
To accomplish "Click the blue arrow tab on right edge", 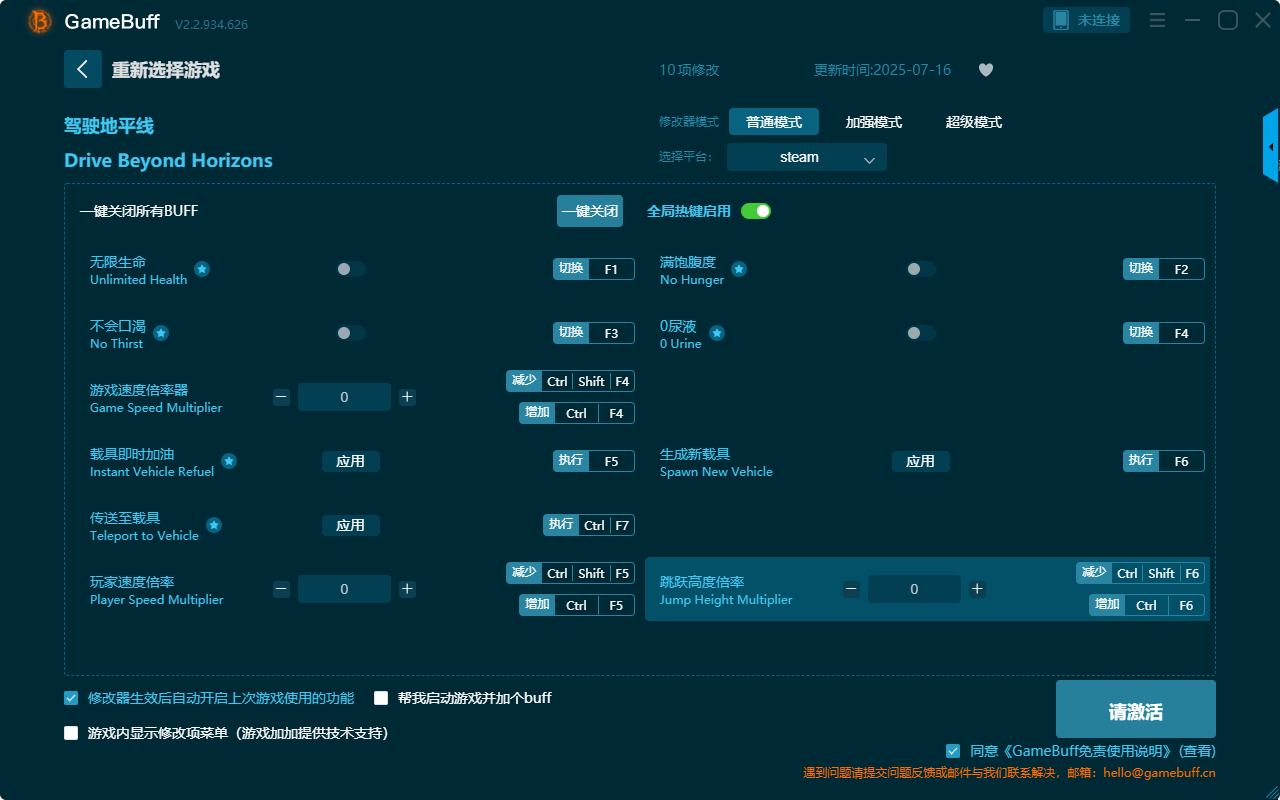I will (1272, 145).
